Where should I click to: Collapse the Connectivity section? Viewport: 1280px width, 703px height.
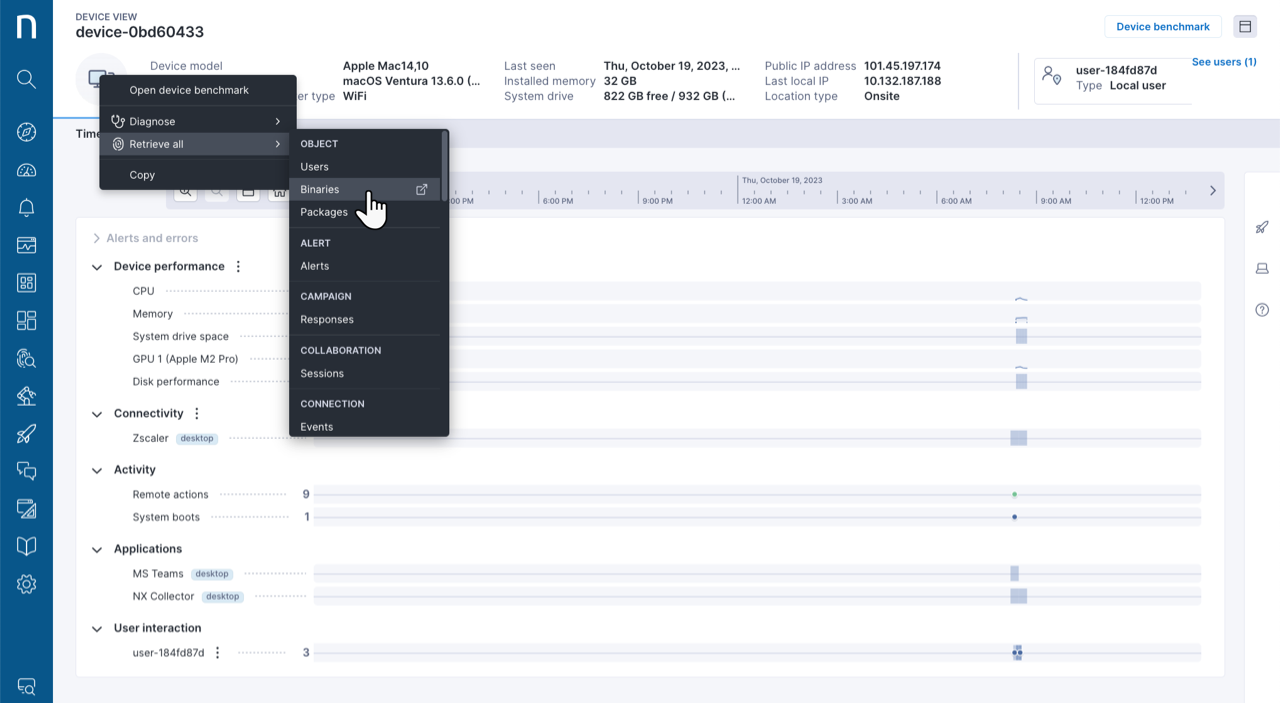tap(97, 414)
